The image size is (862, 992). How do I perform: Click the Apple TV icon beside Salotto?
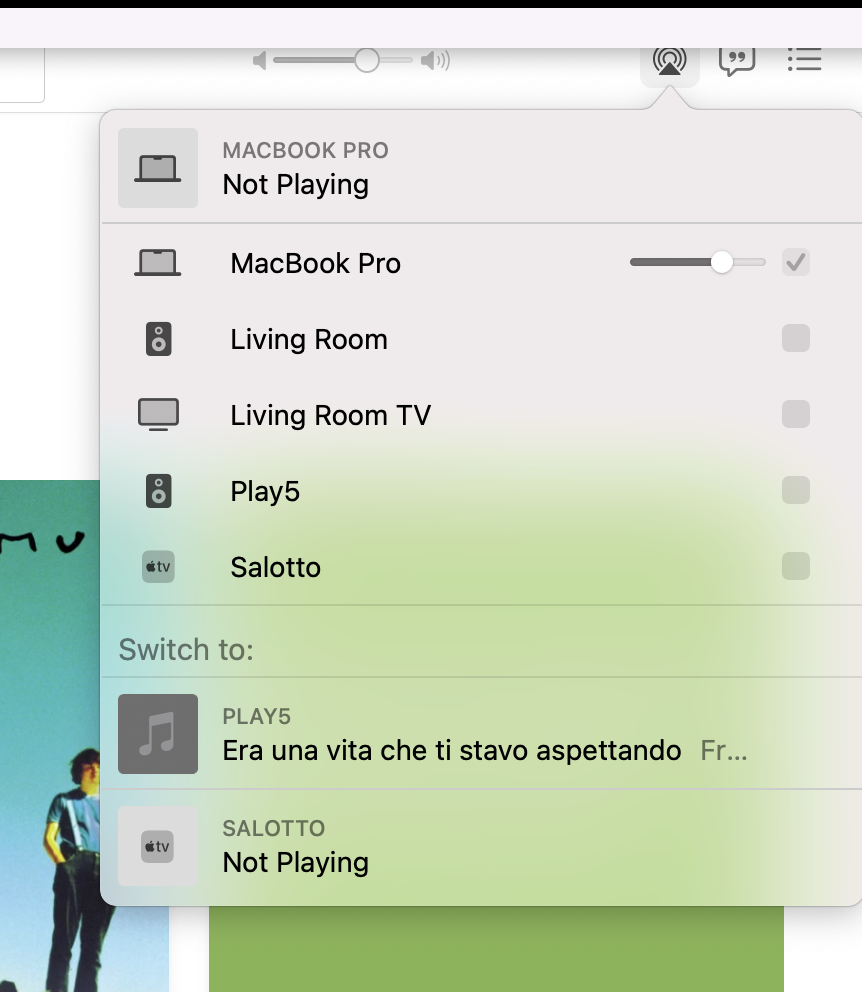point(158,566)
